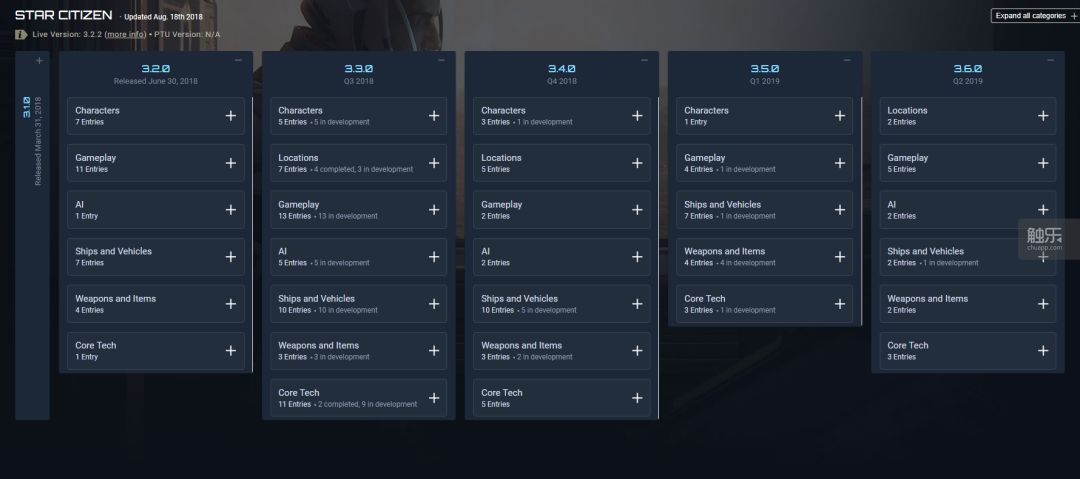Screen dimensions: 1080x479
Task: Select the 3.4.0 version heading
Action: tap(561, 68)
